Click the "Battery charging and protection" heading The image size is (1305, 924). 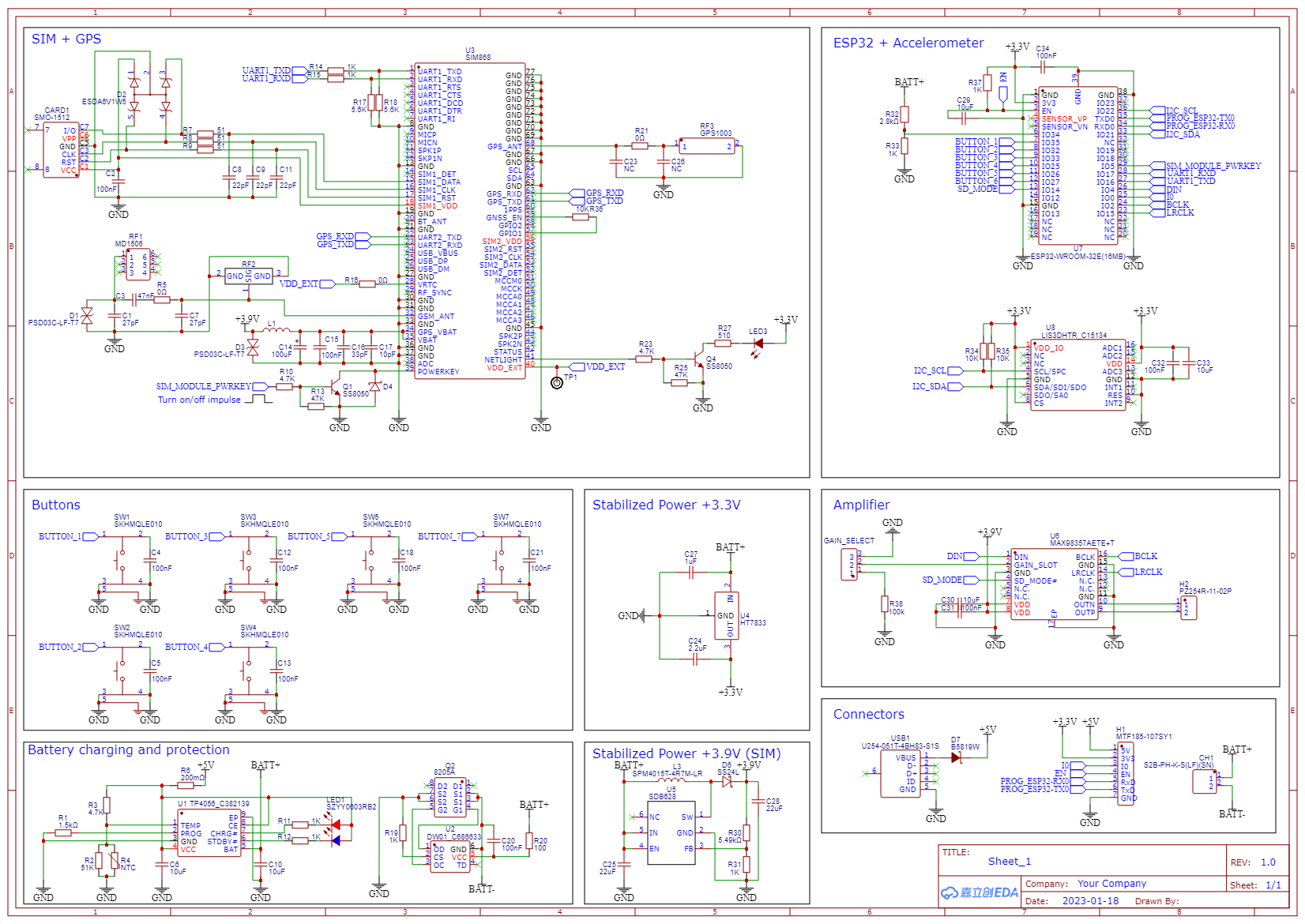tap(129, 749)
